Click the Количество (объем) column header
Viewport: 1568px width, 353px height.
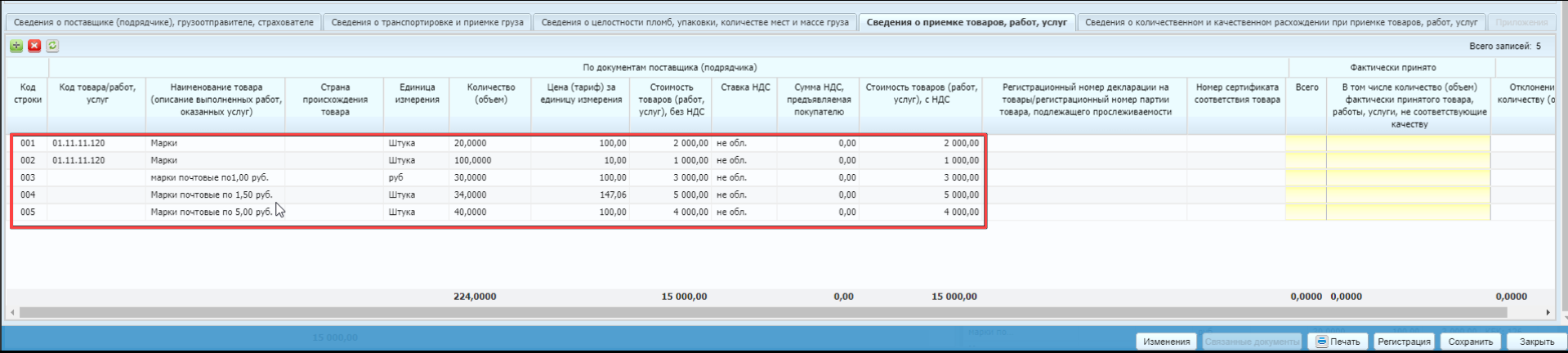(x=490, y=93)
